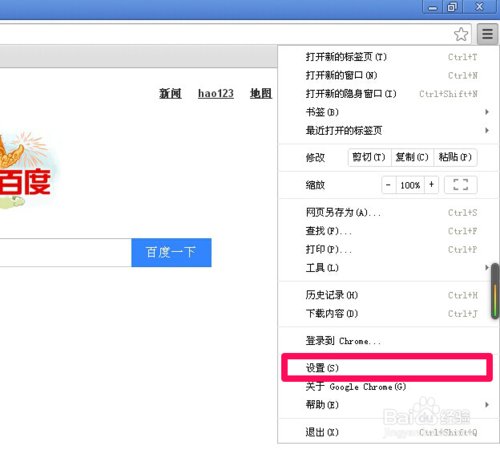This screenshot has height=450, width=500.
Task: Click the 剪切 (T) cut button
Action: (x=369, y=157)
